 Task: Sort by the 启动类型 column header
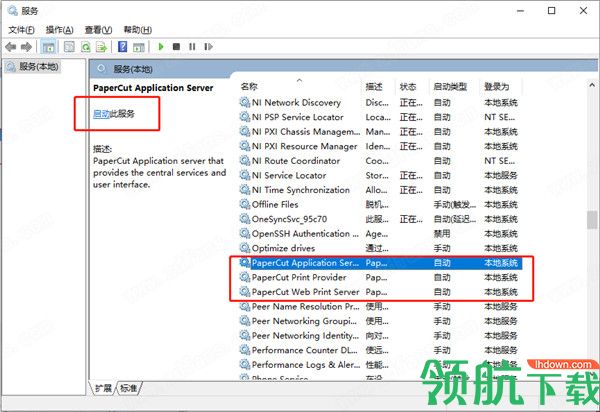[x=450, y=87]
